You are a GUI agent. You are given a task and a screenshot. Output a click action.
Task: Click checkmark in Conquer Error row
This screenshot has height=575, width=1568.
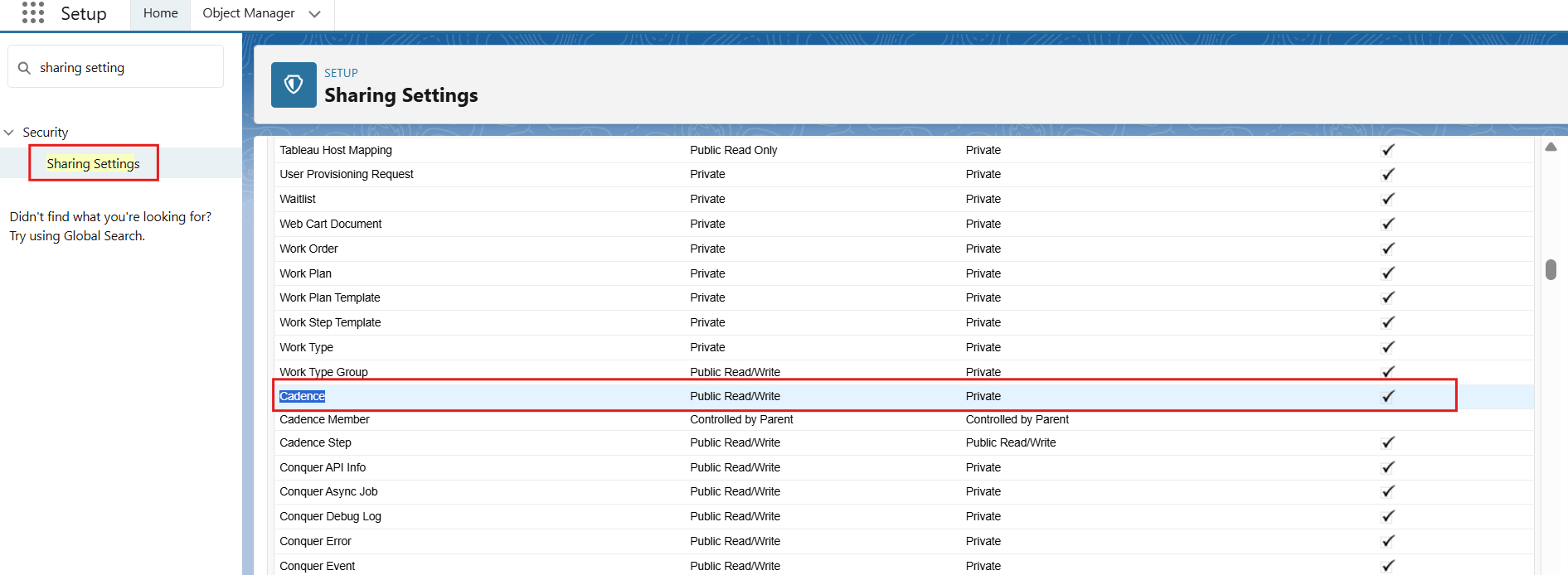point(1387,541)
